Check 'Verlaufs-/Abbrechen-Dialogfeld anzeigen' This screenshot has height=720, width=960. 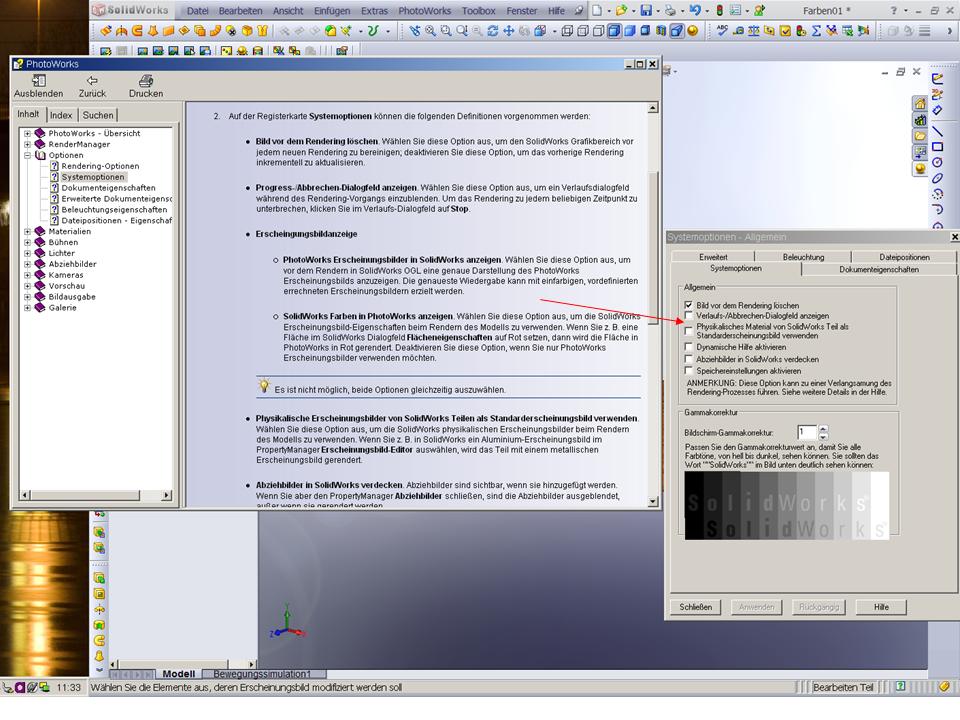689,316
